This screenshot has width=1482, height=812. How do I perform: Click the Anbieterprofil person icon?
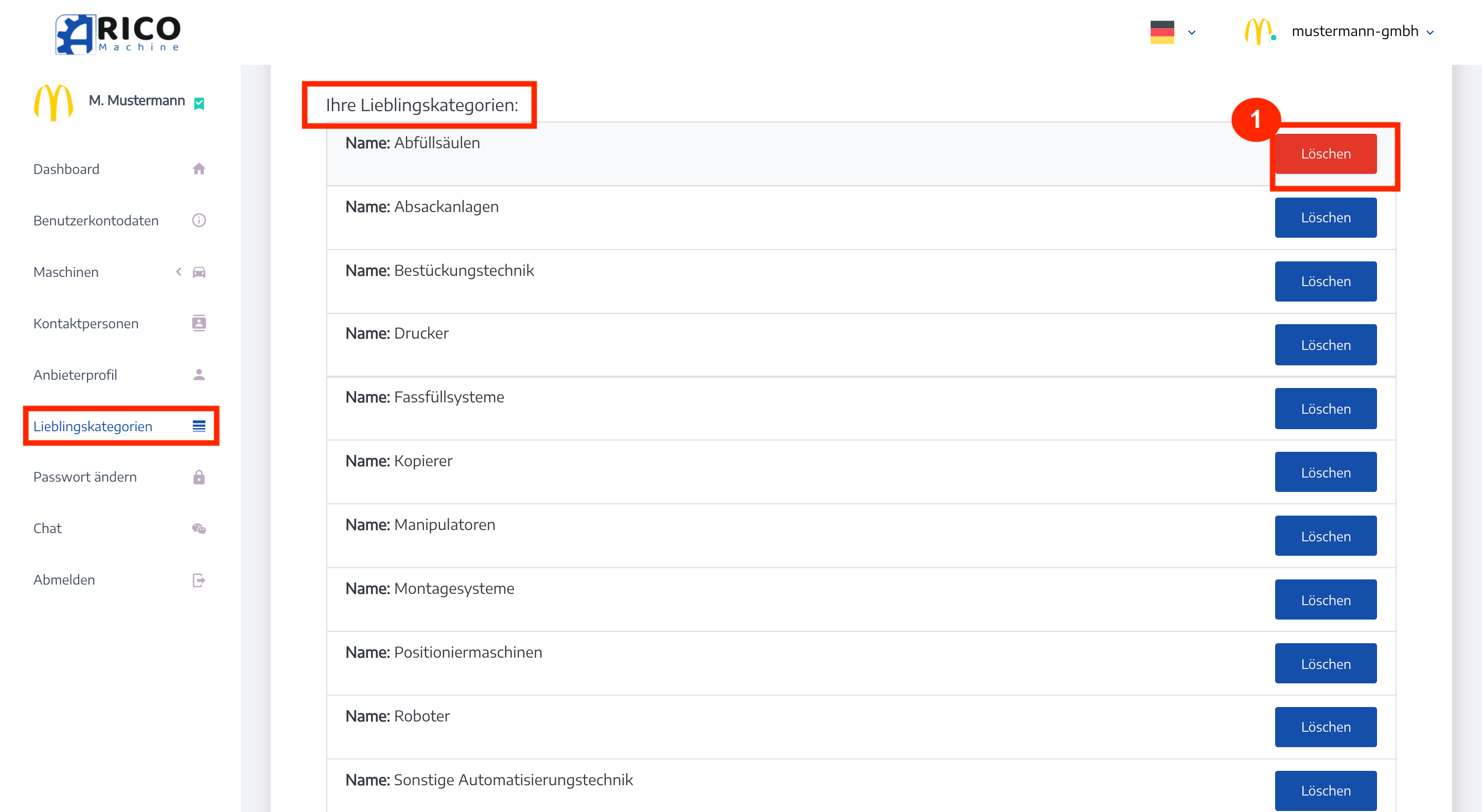point(200,374)
